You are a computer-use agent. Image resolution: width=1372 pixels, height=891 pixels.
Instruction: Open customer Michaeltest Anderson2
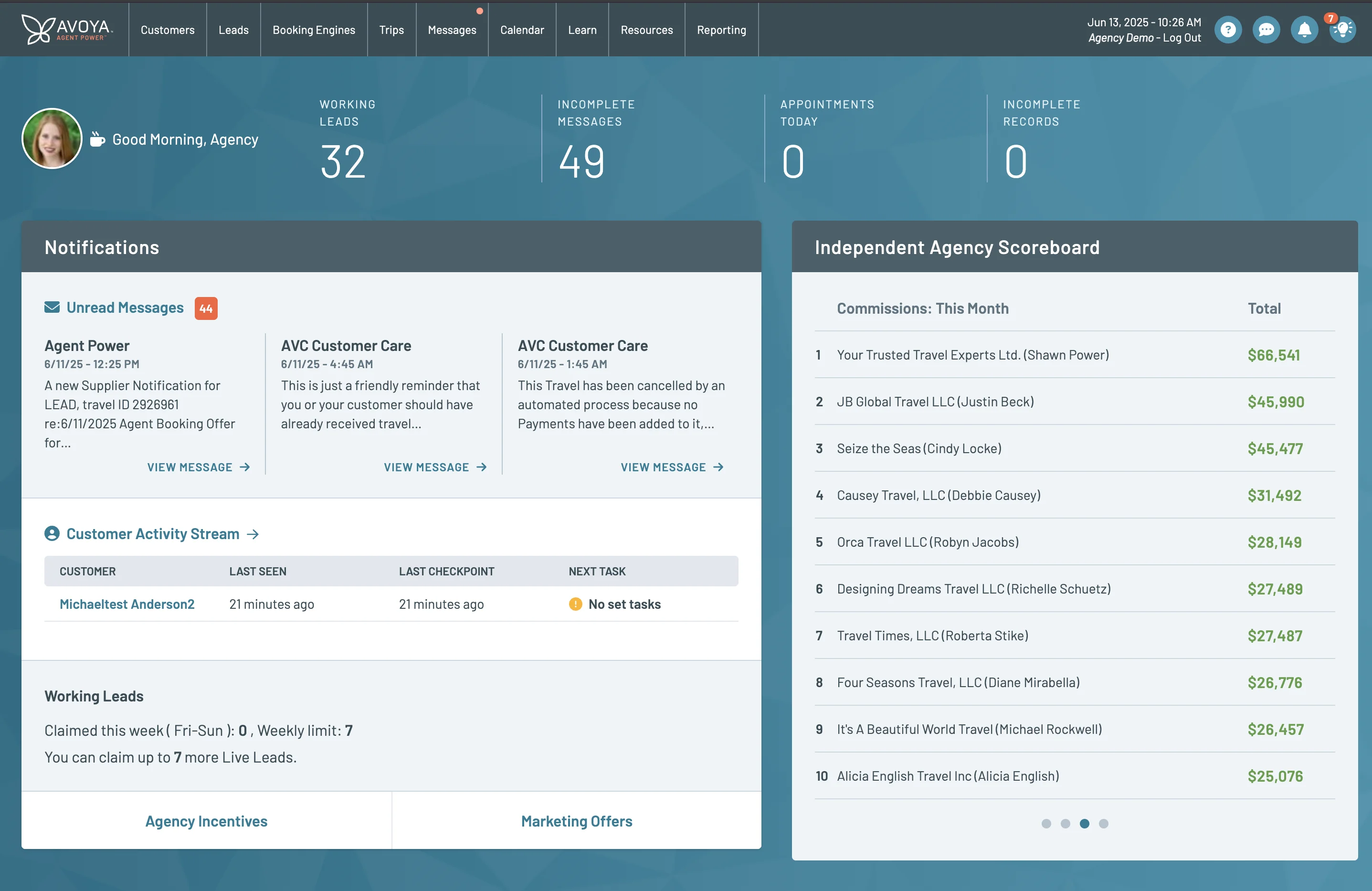(127, 604)
